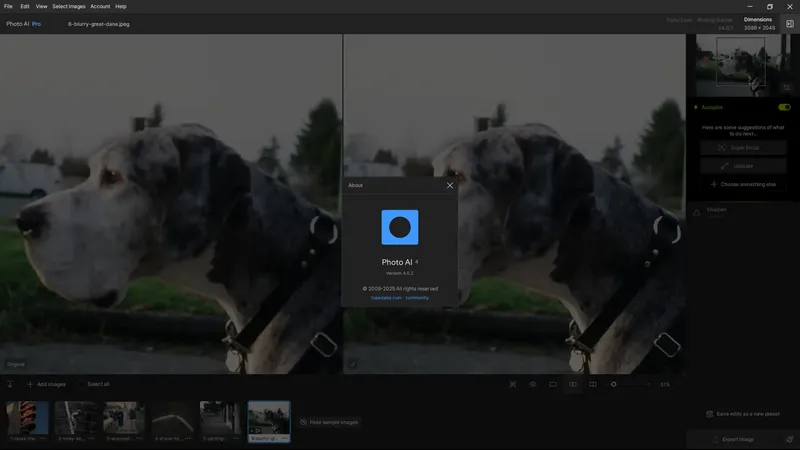Select single view layout icon
The height and width of the screenshot is (450, 800).
click(553, 384)
